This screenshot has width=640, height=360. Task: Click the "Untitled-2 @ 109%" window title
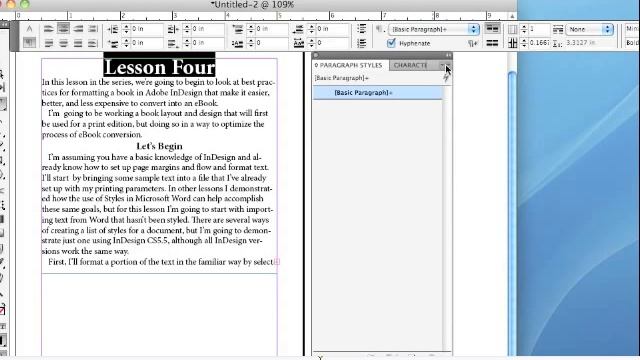click(x=253, y=5)
